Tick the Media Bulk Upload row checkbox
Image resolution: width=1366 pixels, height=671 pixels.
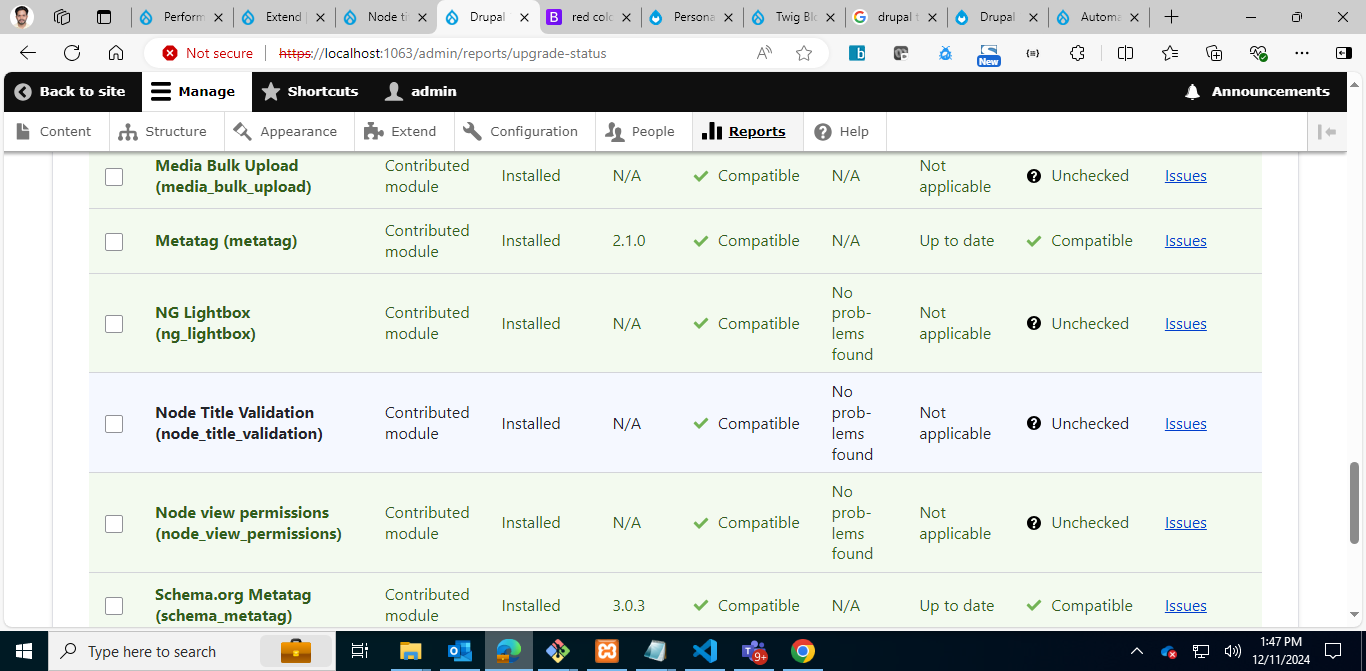[x=114, y=176]
